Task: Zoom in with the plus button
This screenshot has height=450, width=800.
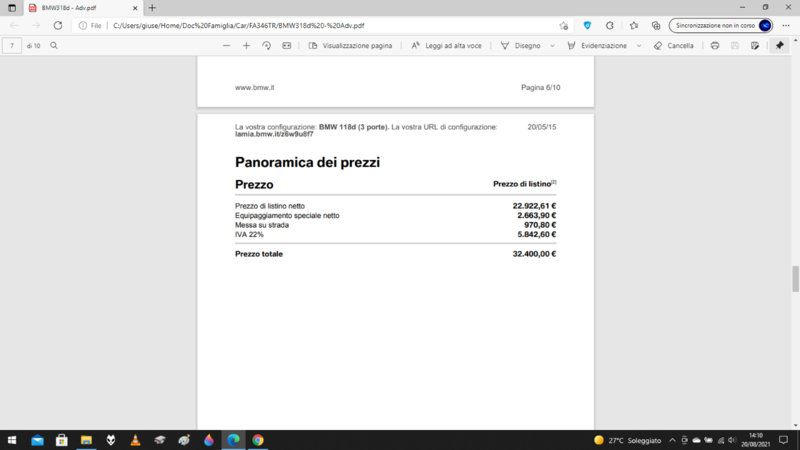Action: 247,46
